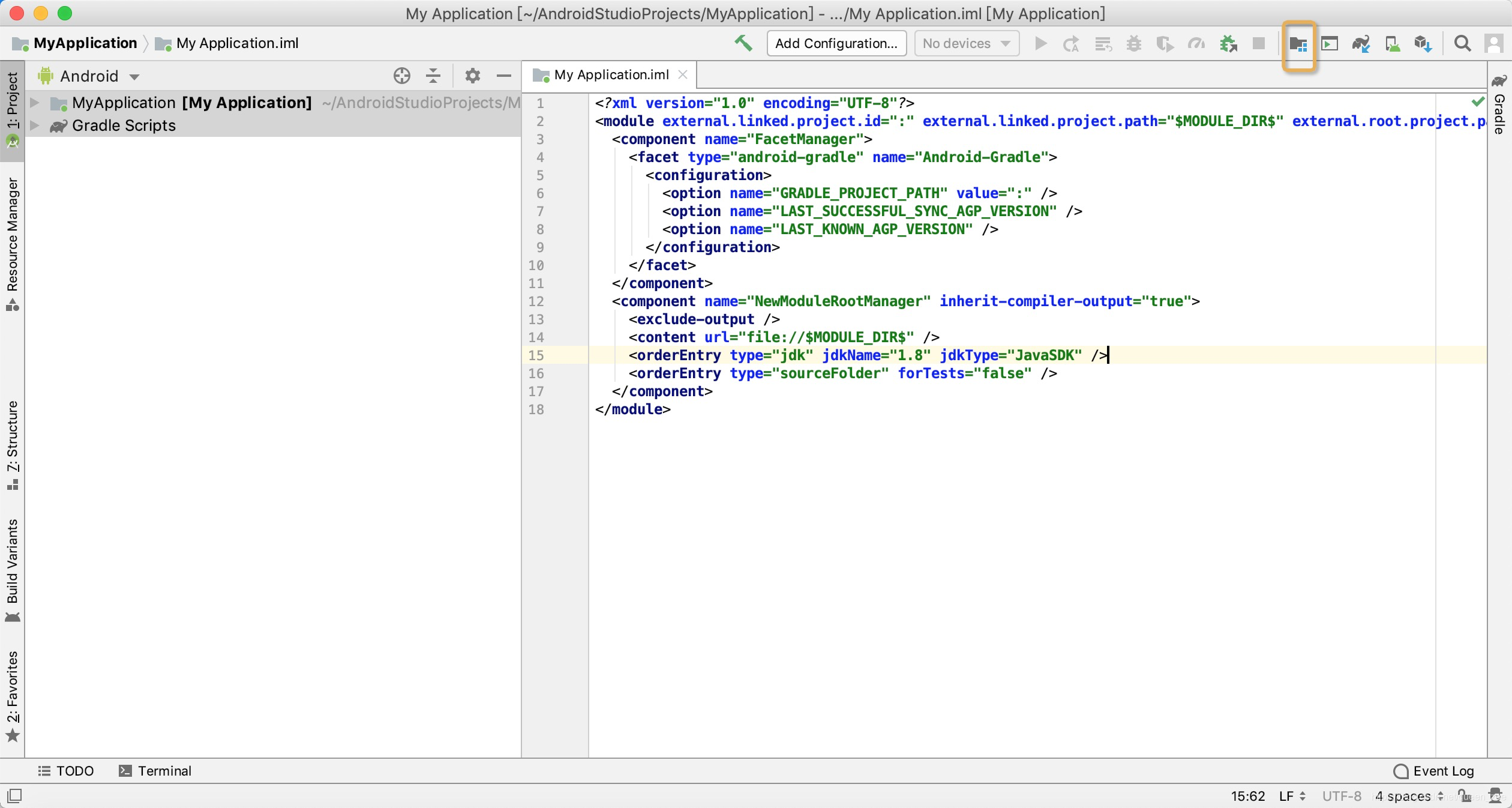This screenshot has height=808, width=1512.
Task: Open the 4 spaces indent selector
Action: tap(1409, 796)
